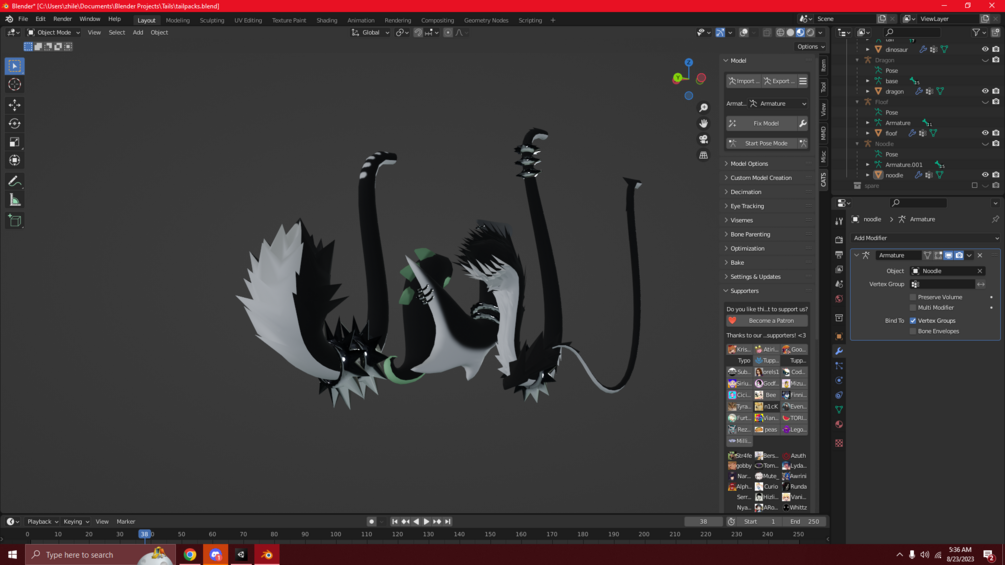Select the Measure tool

click(14, 201)
